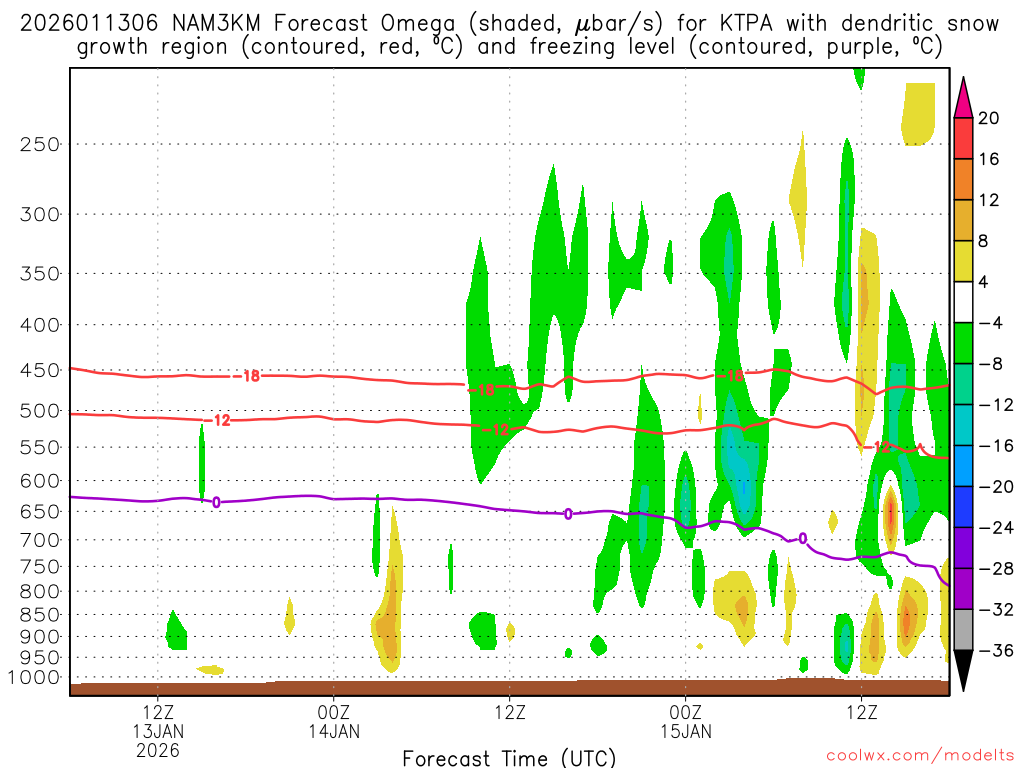
Task: Click the 300 pressure level label
Action: click(40, 214)
